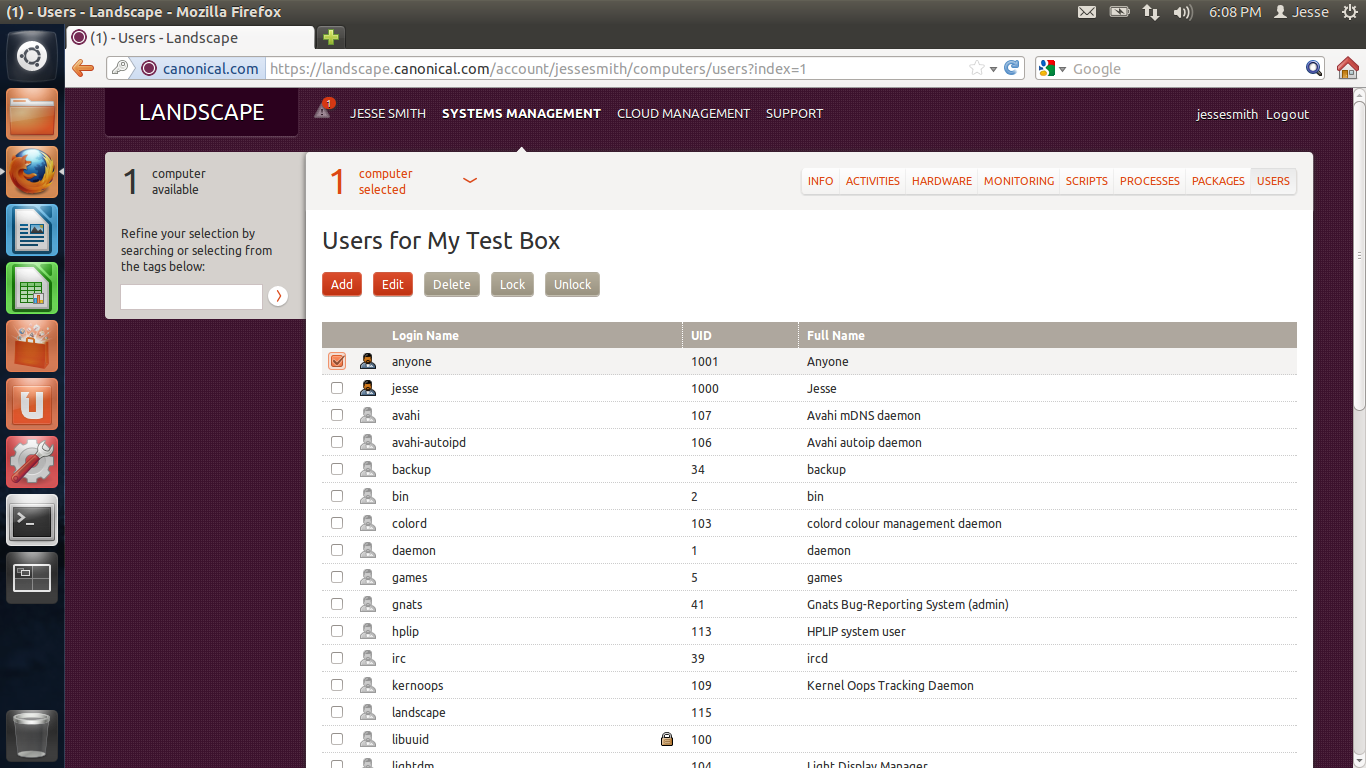The width and height of the screenshot is (1366, 768).
Task: Click the padlock icon in libuuid row
Action: point(667,739)
